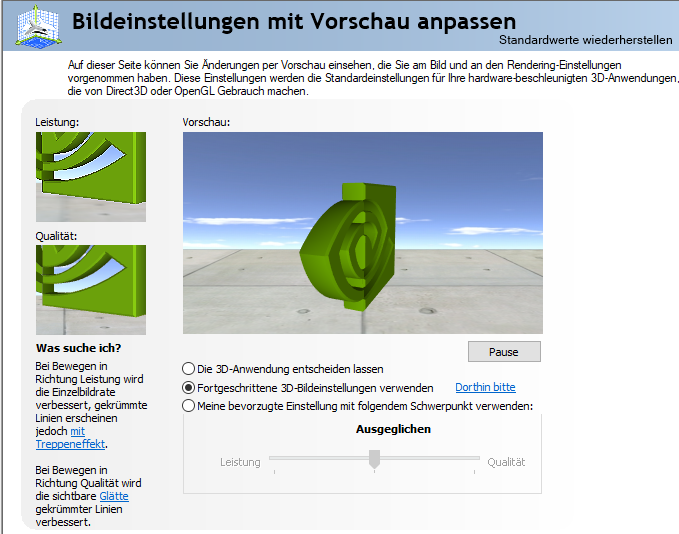Click the 3D settings icon beside the page title
The image size is (679, 534).
[38, 27]
